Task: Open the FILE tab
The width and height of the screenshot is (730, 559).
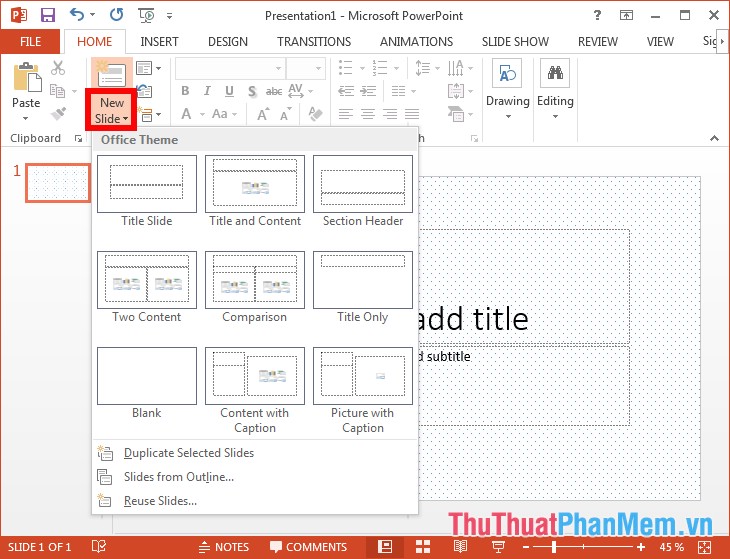Action: [x=30, y=41]
